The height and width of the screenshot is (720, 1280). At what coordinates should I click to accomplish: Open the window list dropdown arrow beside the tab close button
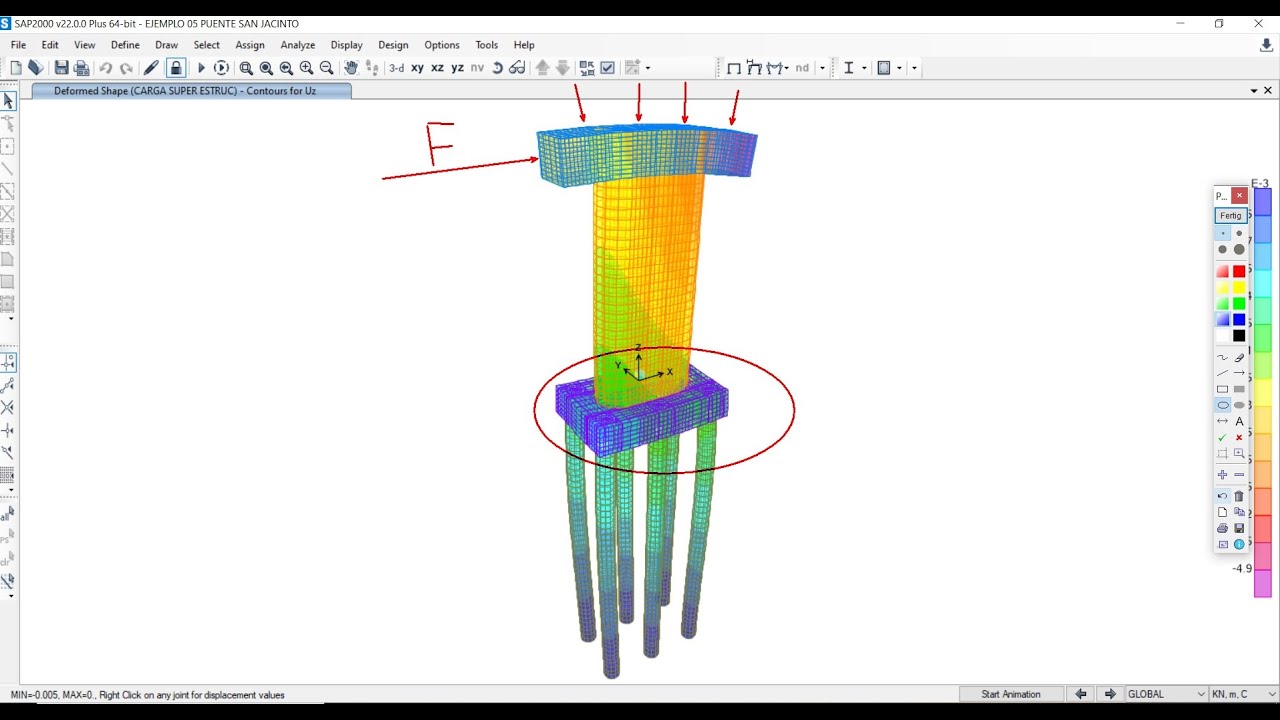pyautogui.click(x=1254, y=91)
